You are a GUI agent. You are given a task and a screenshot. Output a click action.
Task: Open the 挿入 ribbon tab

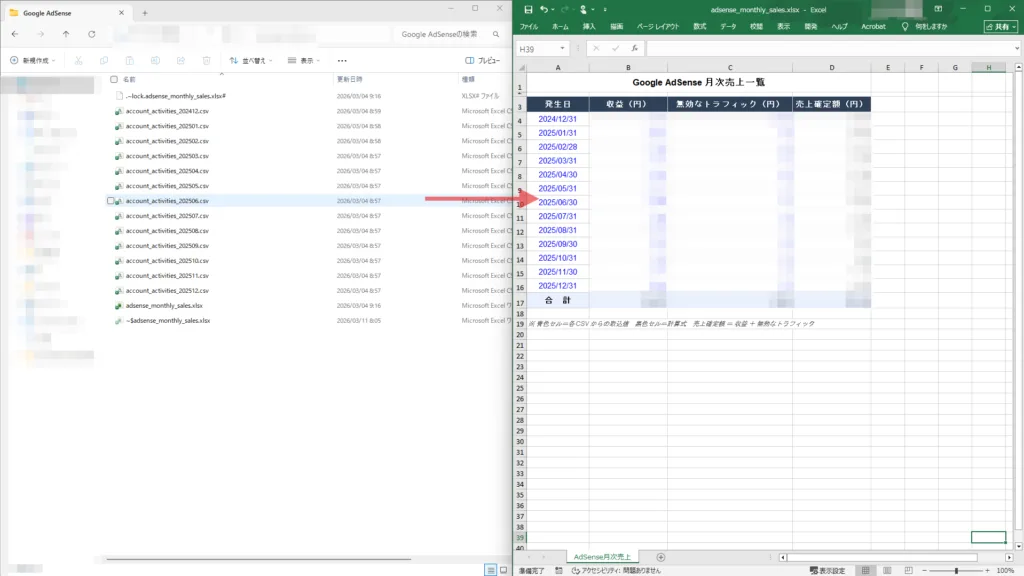pyautogui.click(x=589, y=27)
